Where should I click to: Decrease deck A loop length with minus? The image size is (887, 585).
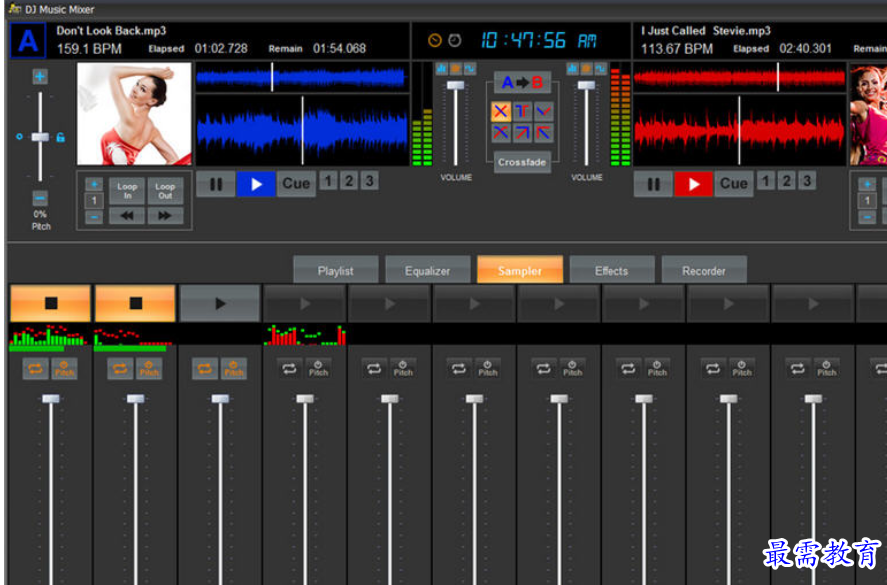(94, 217)
